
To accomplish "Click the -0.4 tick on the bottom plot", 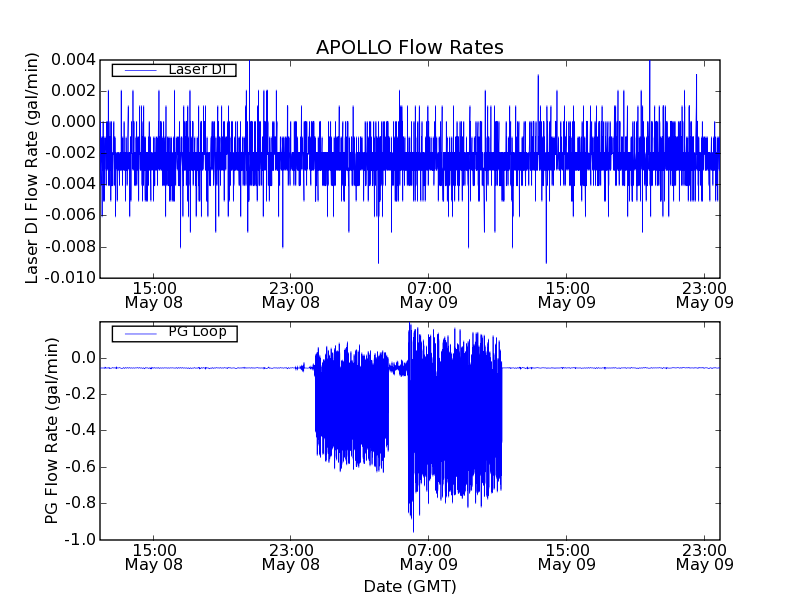I will [80, 430].
